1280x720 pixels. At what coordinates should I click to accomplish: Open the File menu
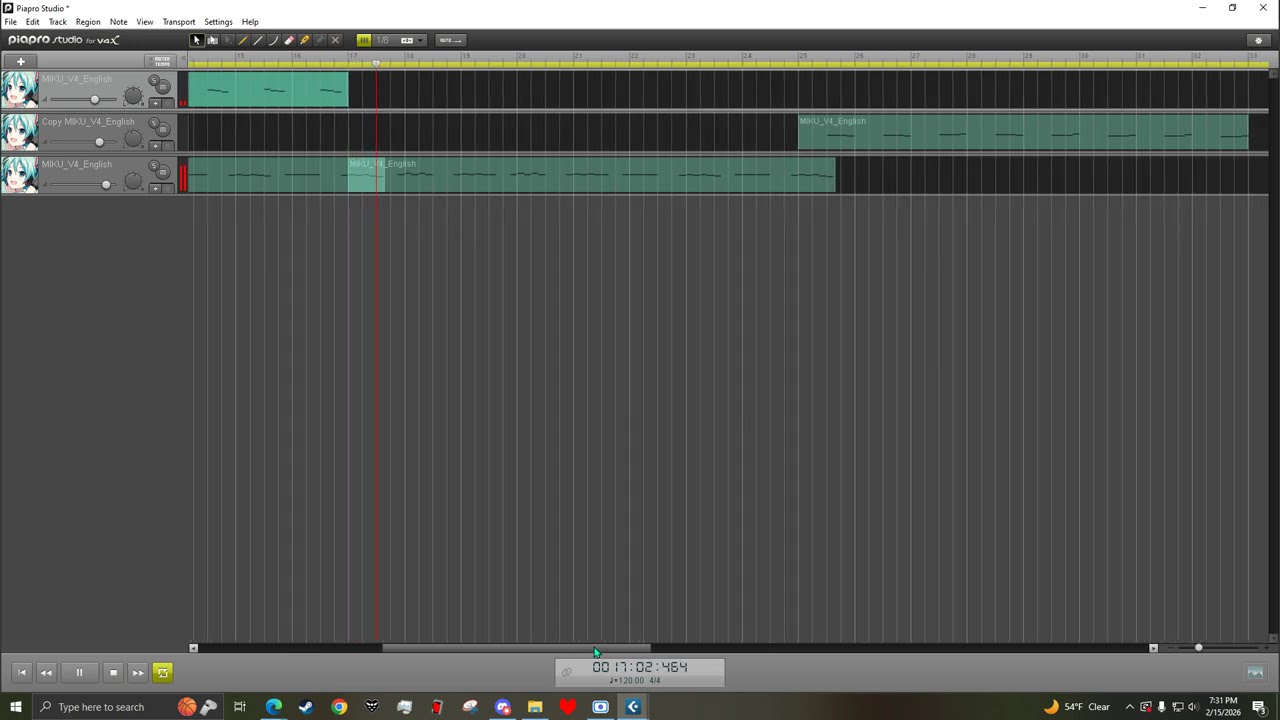(x=10, y=22)
